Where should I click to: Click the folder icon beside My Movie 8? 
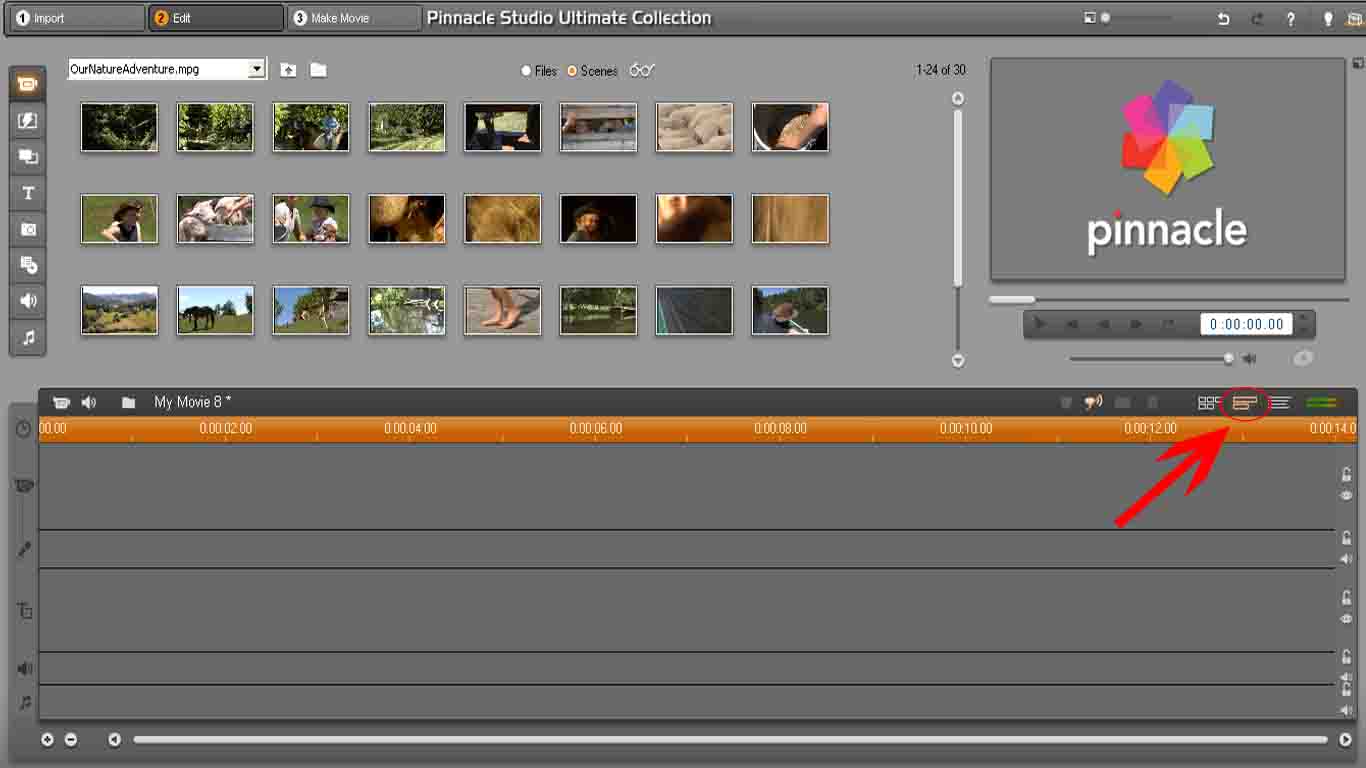pyautogui.click(x=128, y=402)
